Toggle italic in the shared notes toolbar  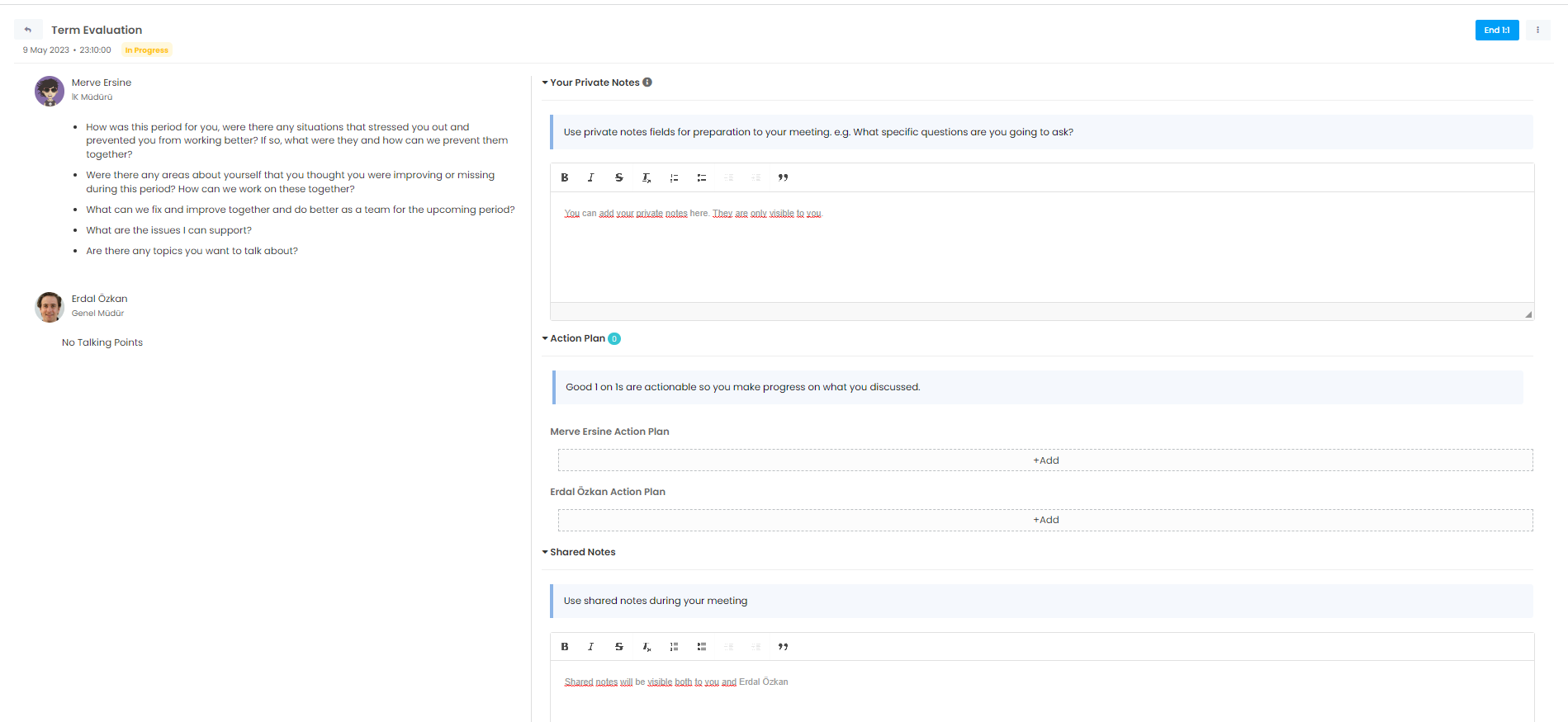tap(591, 647)
